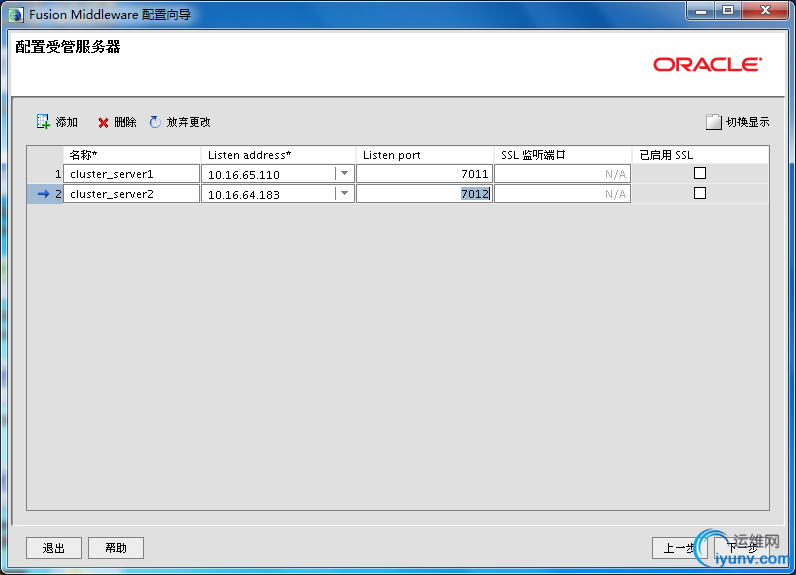The width and height of the screenshot is (796, 575).
Task: Click SSL listen port N/A for cluster_server1
Action: (x=562, y=174)
